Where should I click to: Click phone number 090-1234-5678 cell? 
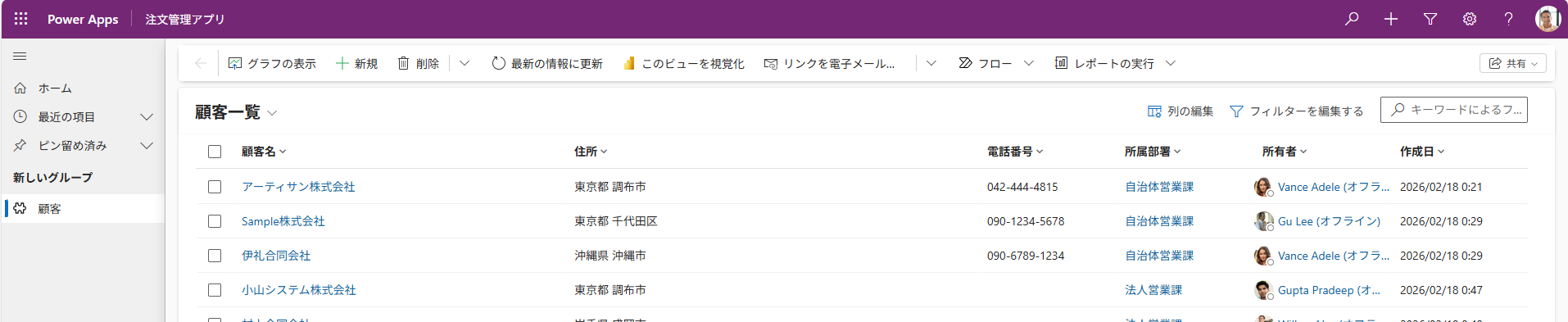point(1026,221)
